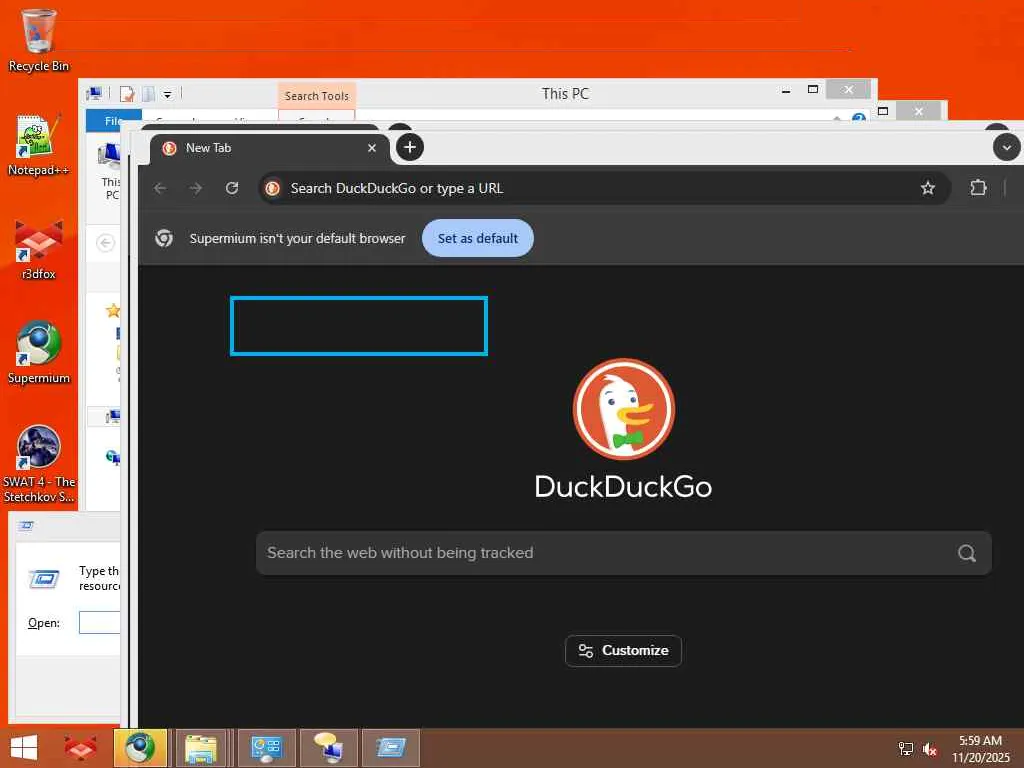Click the Run dialog taskbar button
Screen dimensions: 1024x768
click(x=391, y=748)
